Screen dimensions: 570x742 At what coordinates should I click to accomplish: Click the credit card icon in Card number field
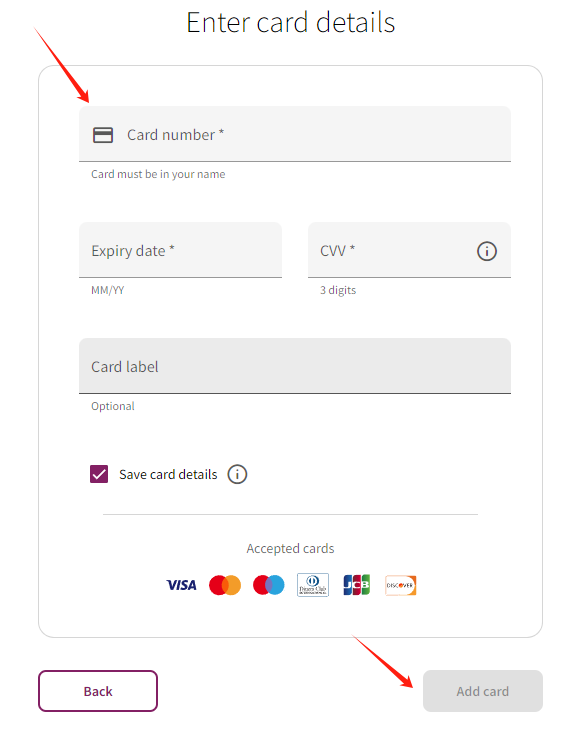(x=103, y=135)
